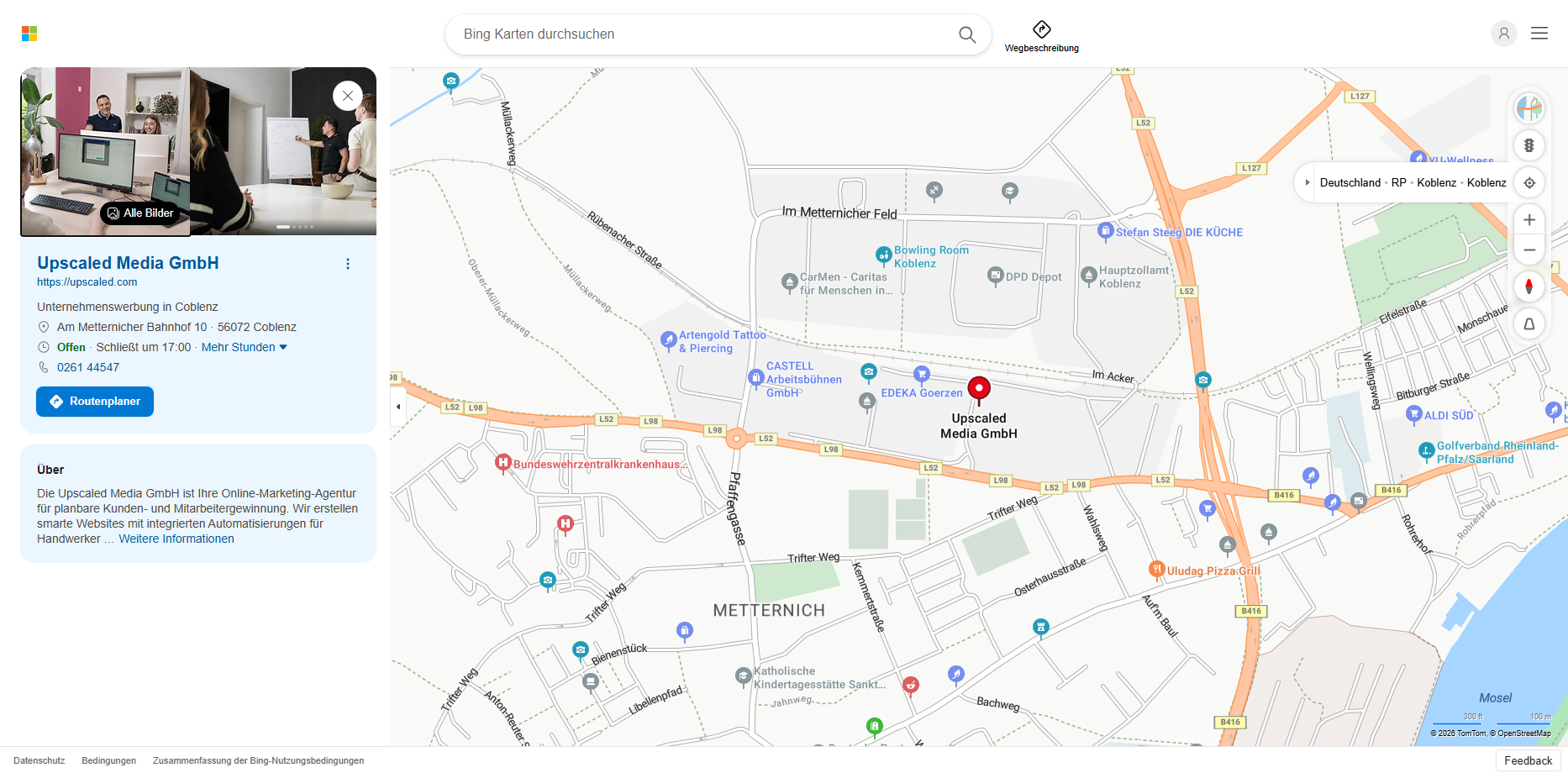
Task: Reset map orientation with the compass
Action: 1529,287
